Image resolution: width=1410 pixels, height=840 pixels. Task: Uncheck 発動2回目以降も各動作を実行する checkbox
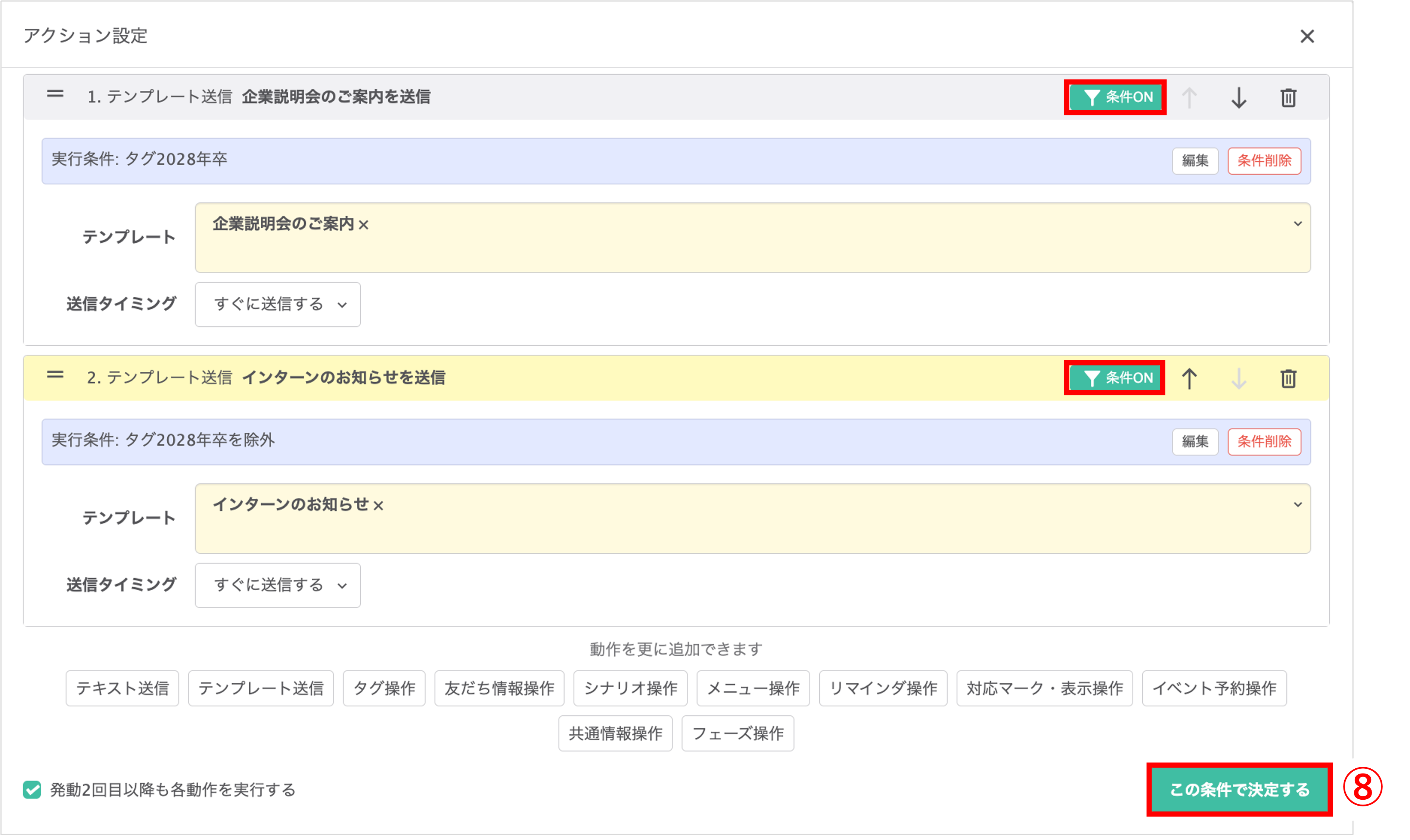(32, 790)
